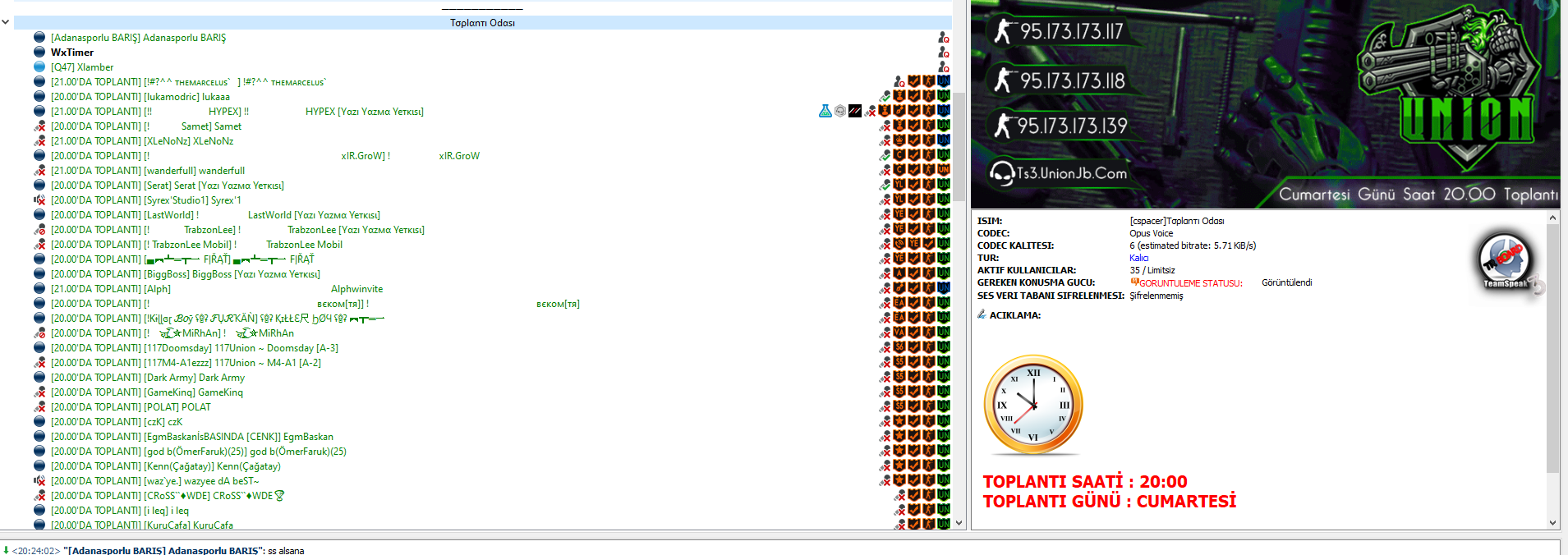Viewport: 1568px width, 555px height.
Task: Click the Union server banner image
Action: 1265,104
